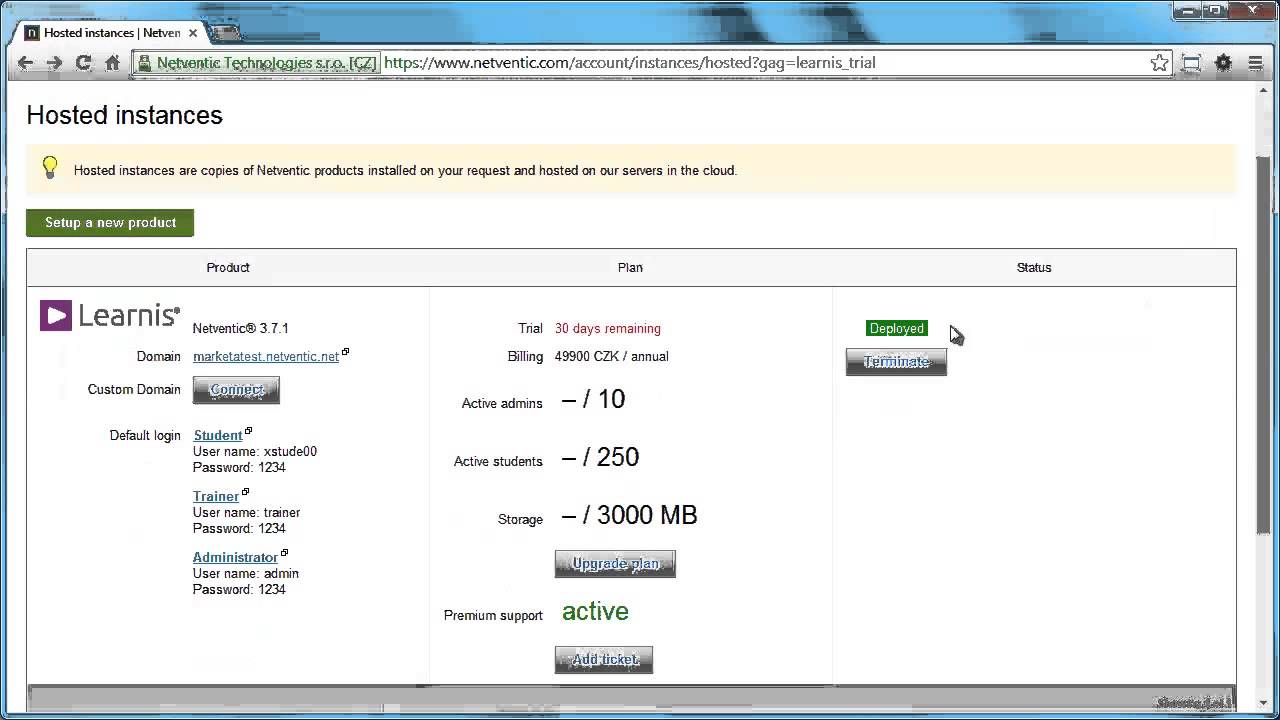Go forward with the browser forward arrow
Image resolution: width=1280 pixels, height=720 pixels.
tap(54, 63)
